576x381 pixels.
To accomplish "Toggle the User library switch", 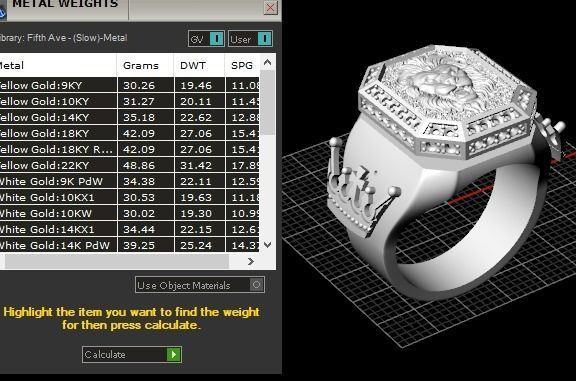I will [x=250, y=39].
